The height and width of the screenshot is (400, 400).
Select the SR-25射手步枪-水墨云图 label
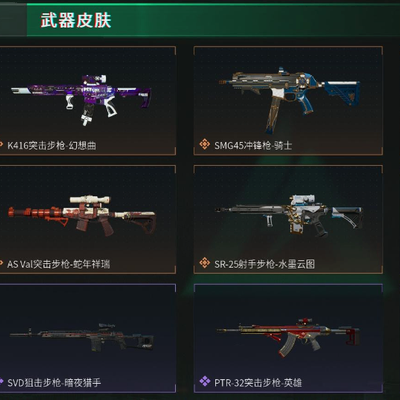[264, 264]
